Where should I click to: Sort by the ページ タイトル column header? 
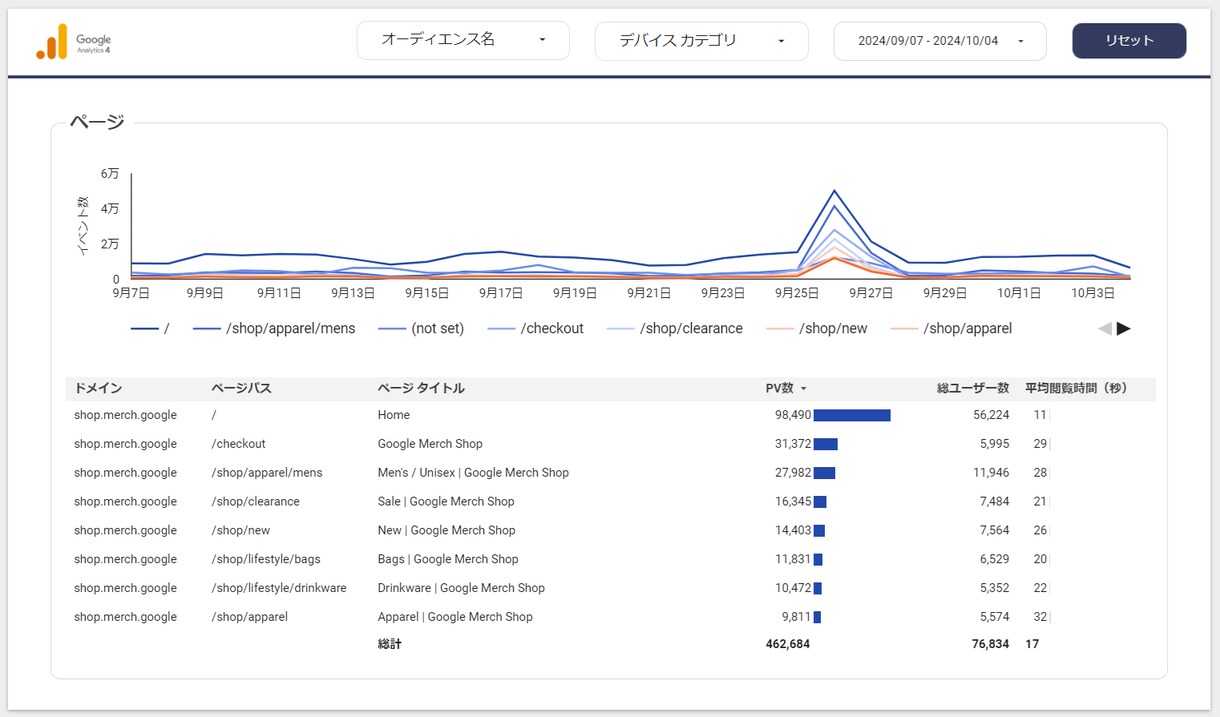tap(421, 388)
